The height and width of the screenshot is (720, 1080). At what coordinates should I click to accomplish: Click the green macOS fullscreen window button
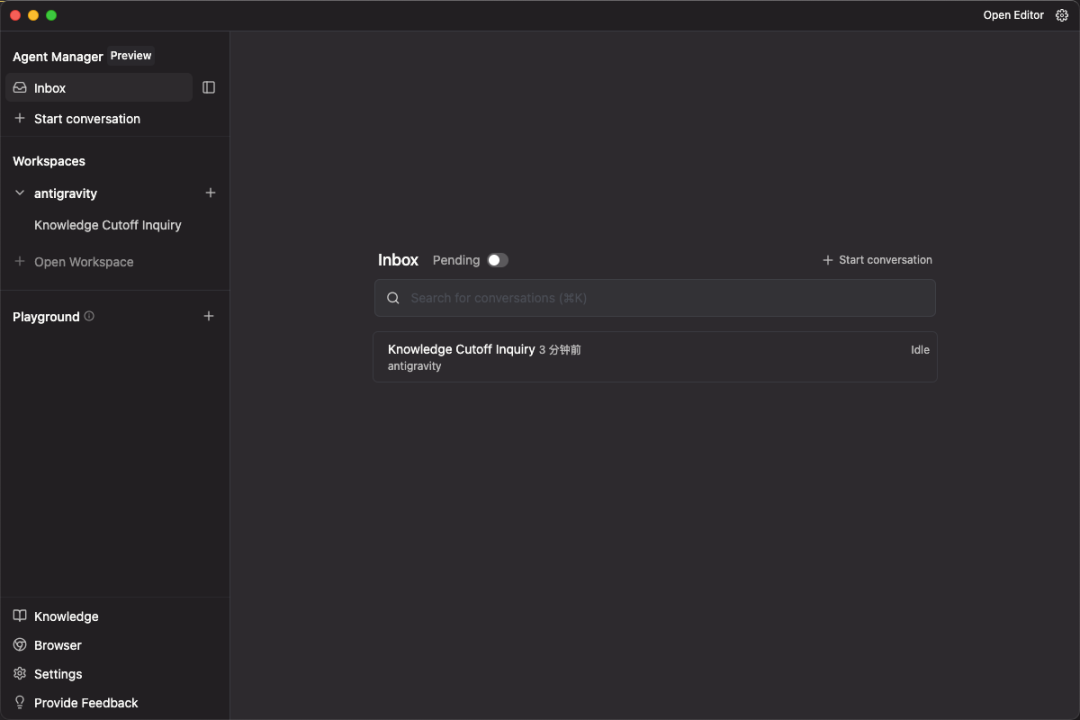click(51, 15)
